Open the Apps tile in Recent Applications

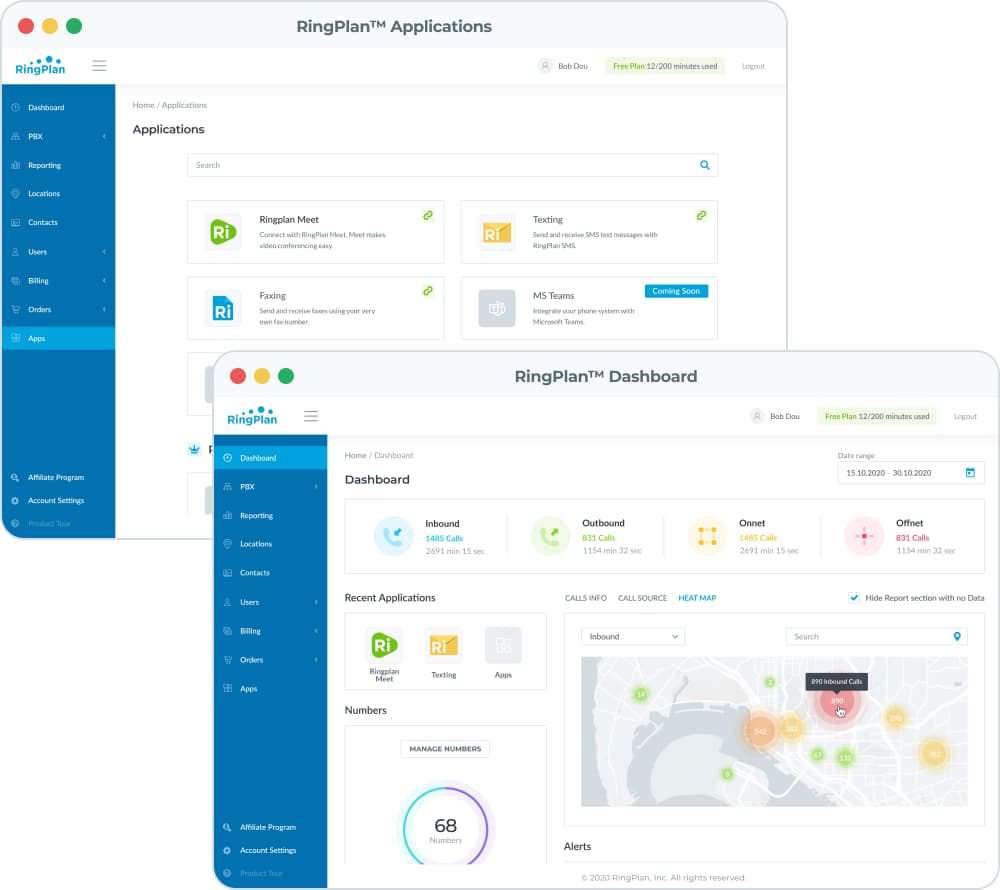pos(503,646)
